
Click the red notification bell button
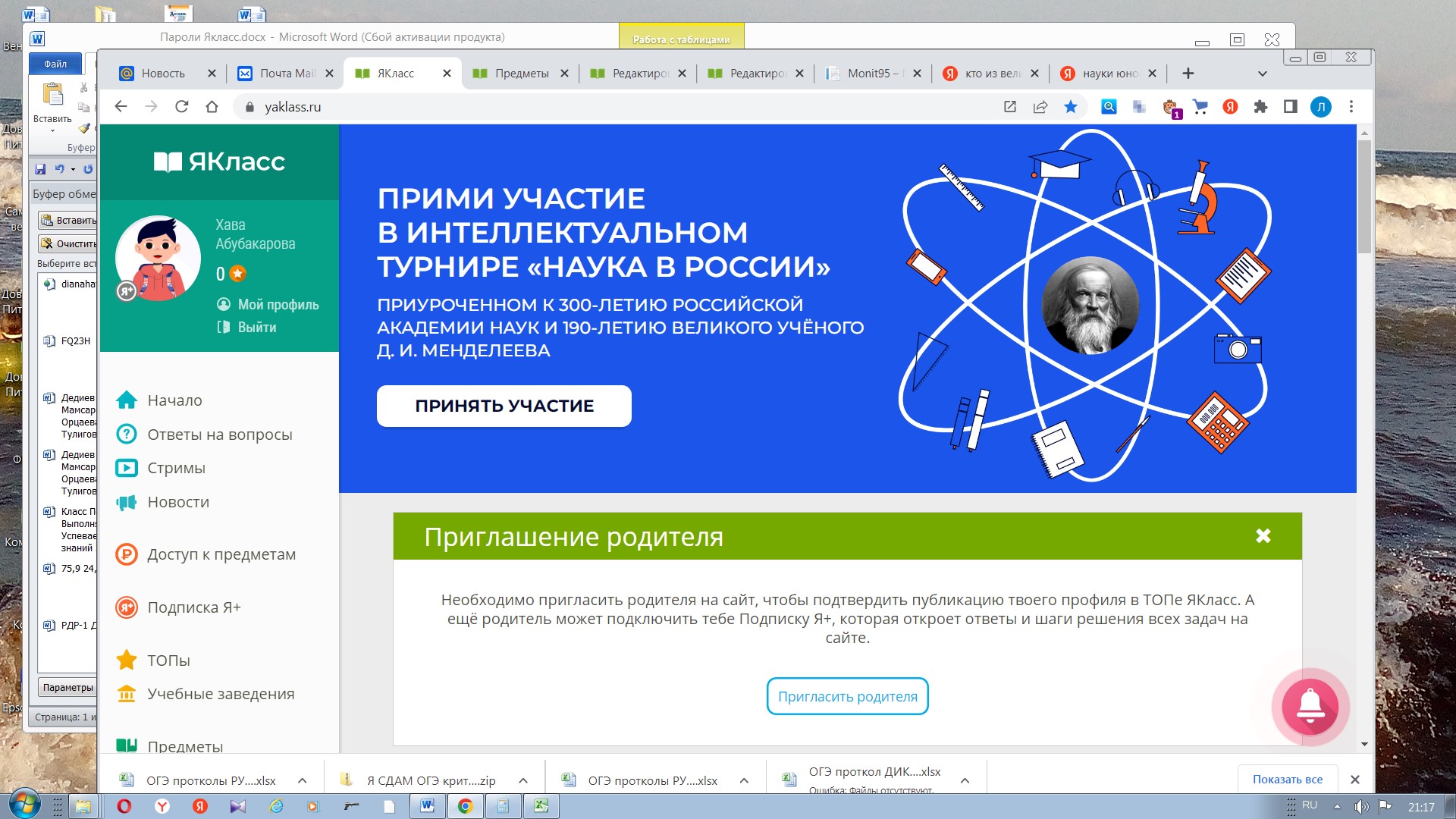(1310, 706)
